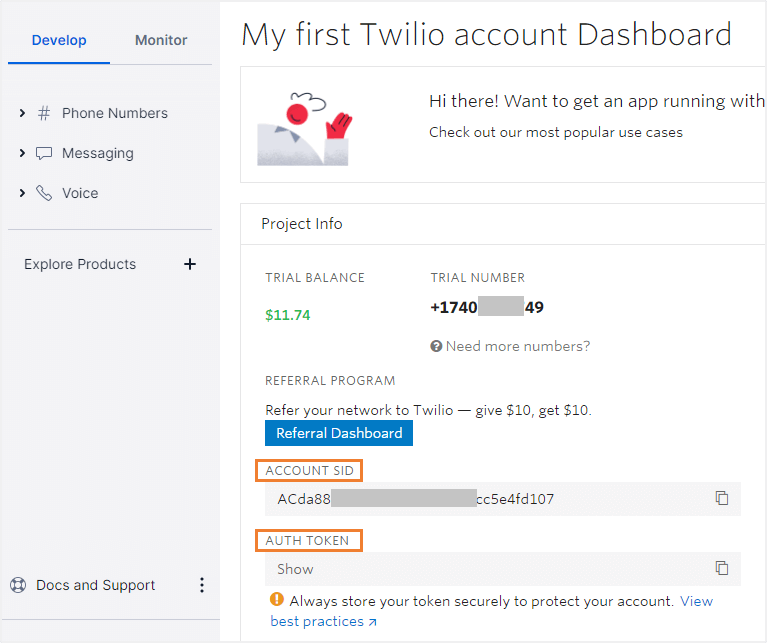Open Voice in sidebar
The height and width of the screenshot is (643, 767).
coord(80,193)
